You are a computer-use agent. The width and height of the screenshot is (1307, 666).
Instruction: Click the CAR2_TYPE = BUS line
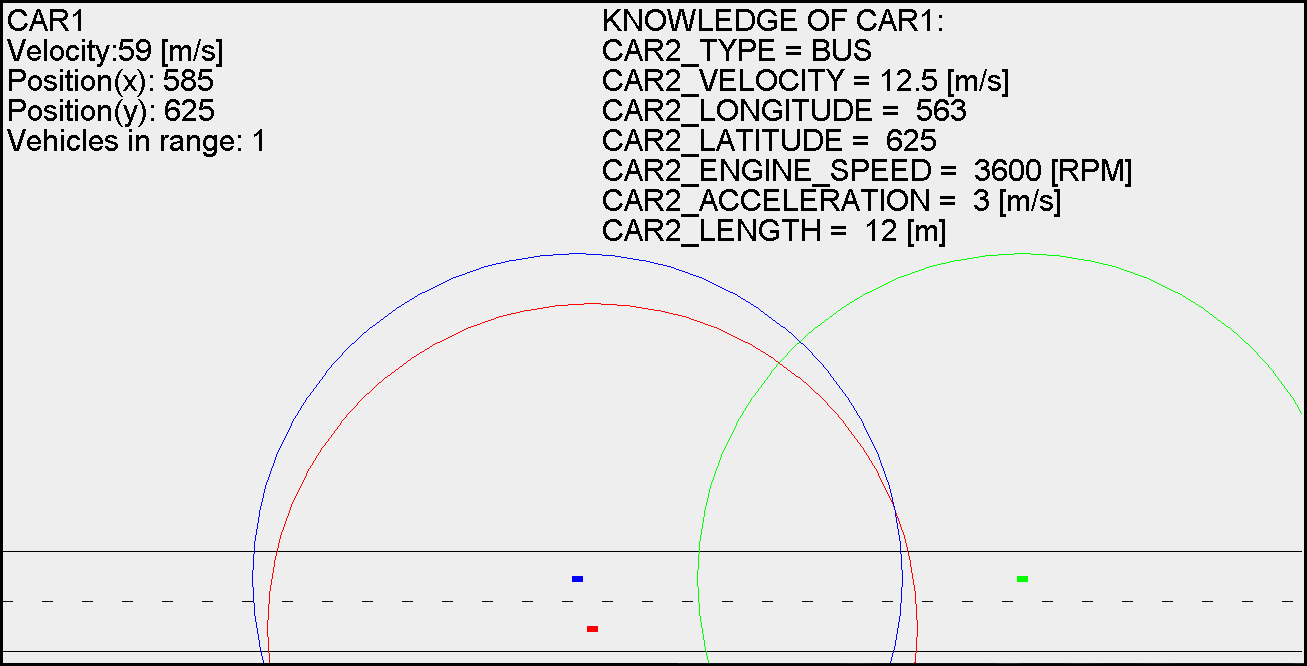pos(737,51)
